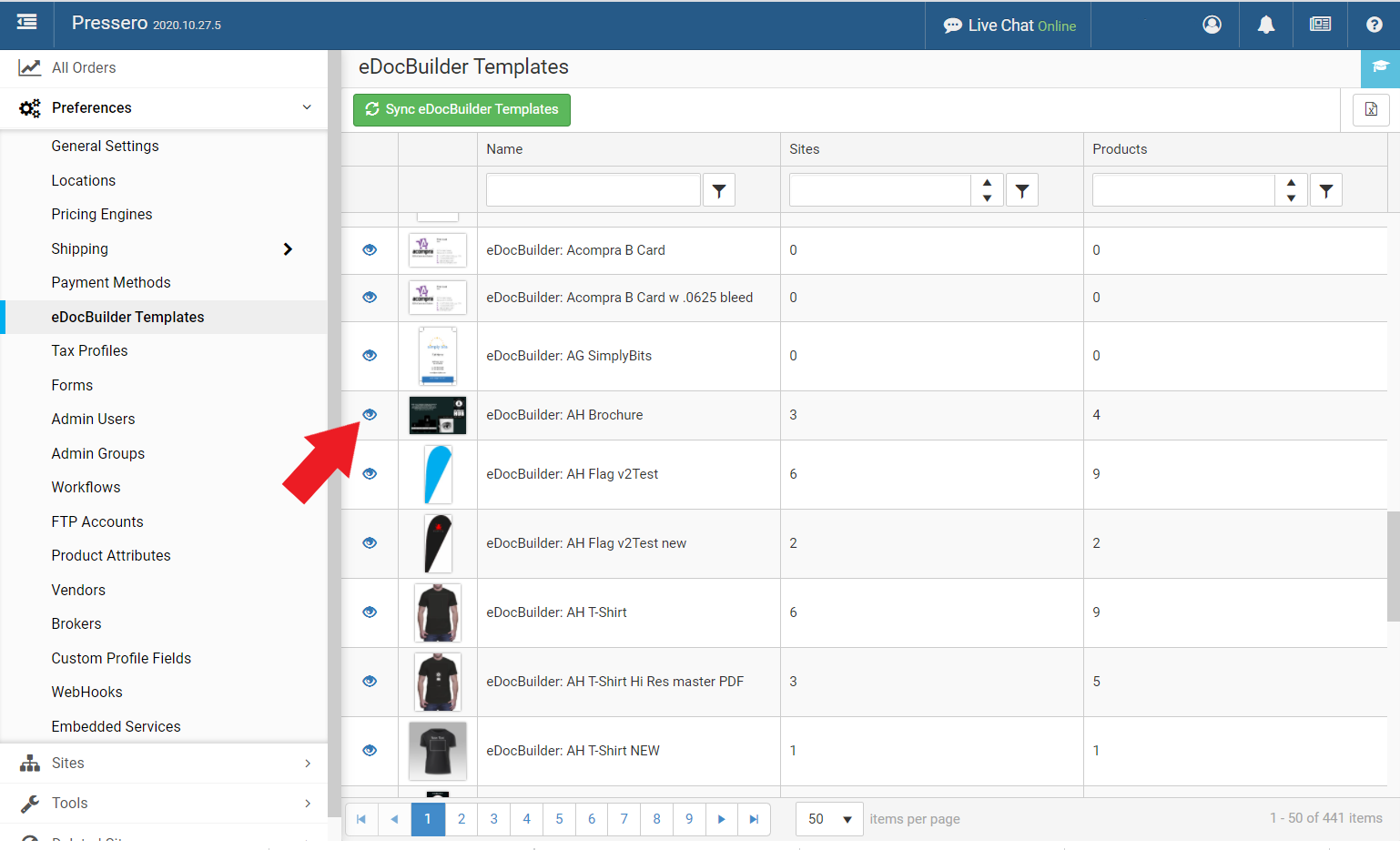Collapse the Preferences menu chevron
Screen dimensions: 1400x850
pos(307,107)
